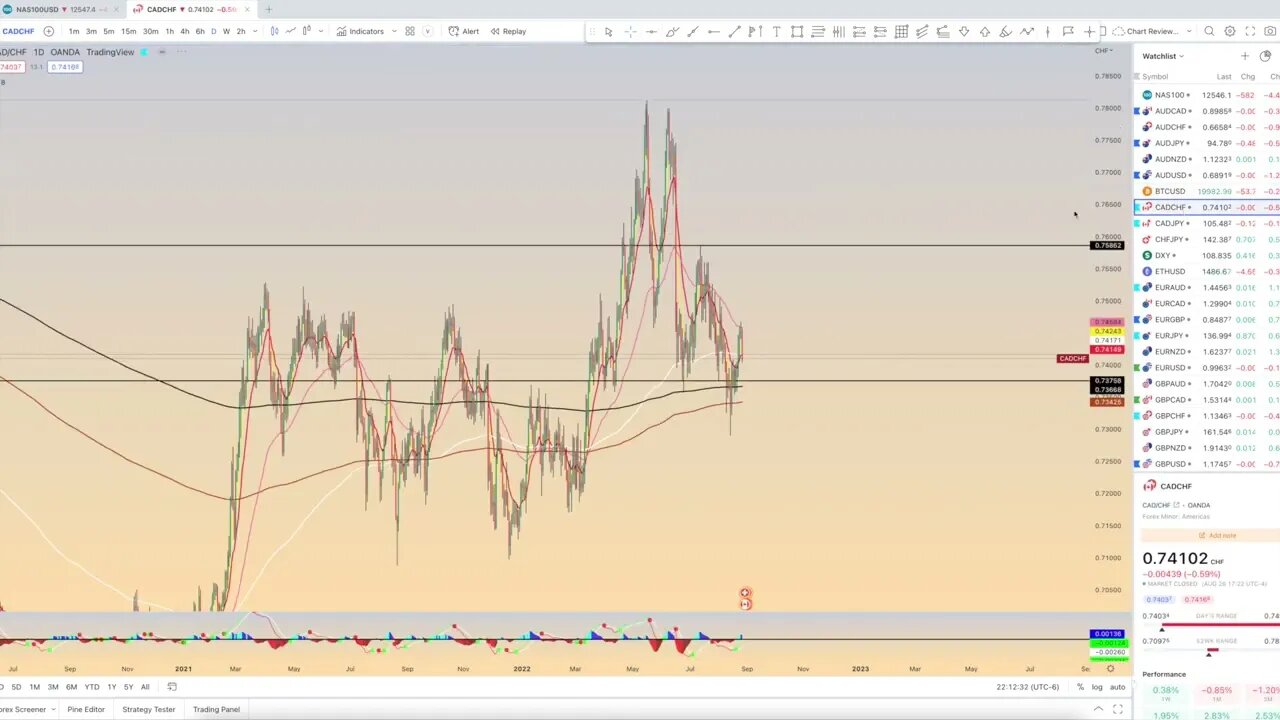Enter fullscreen mode

(x=1250, y=31)
